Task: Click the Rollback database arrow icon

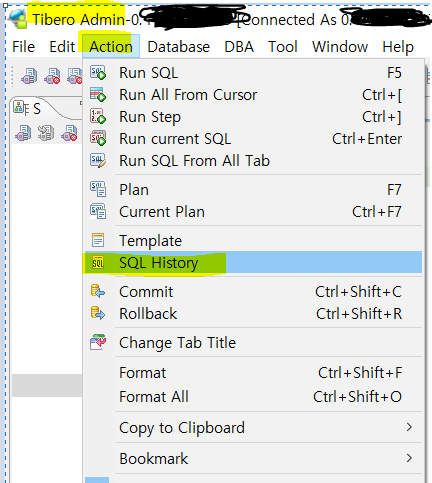Action: point(98,313)
